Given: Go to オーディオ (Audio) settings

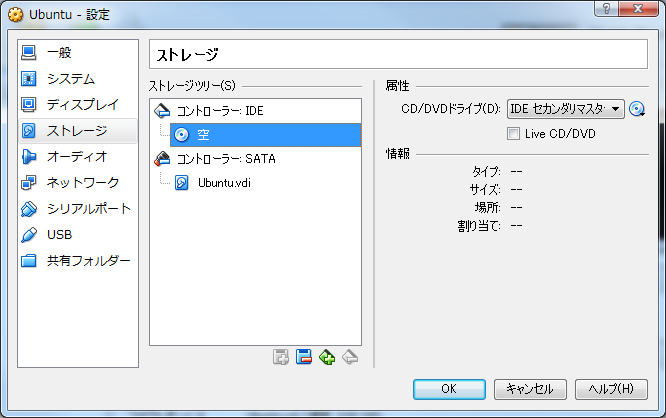Looking at the screenshot, I should (x=76, y=157).
